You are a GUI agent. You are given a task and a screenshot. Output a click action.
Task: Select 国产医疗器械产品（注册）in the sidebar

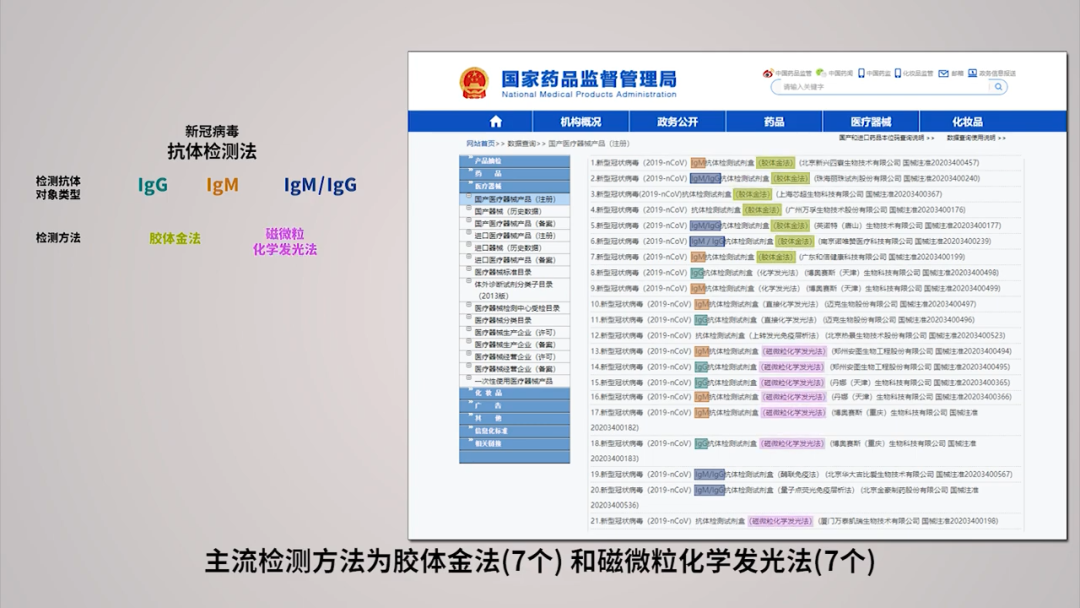[x=514, y=199]
